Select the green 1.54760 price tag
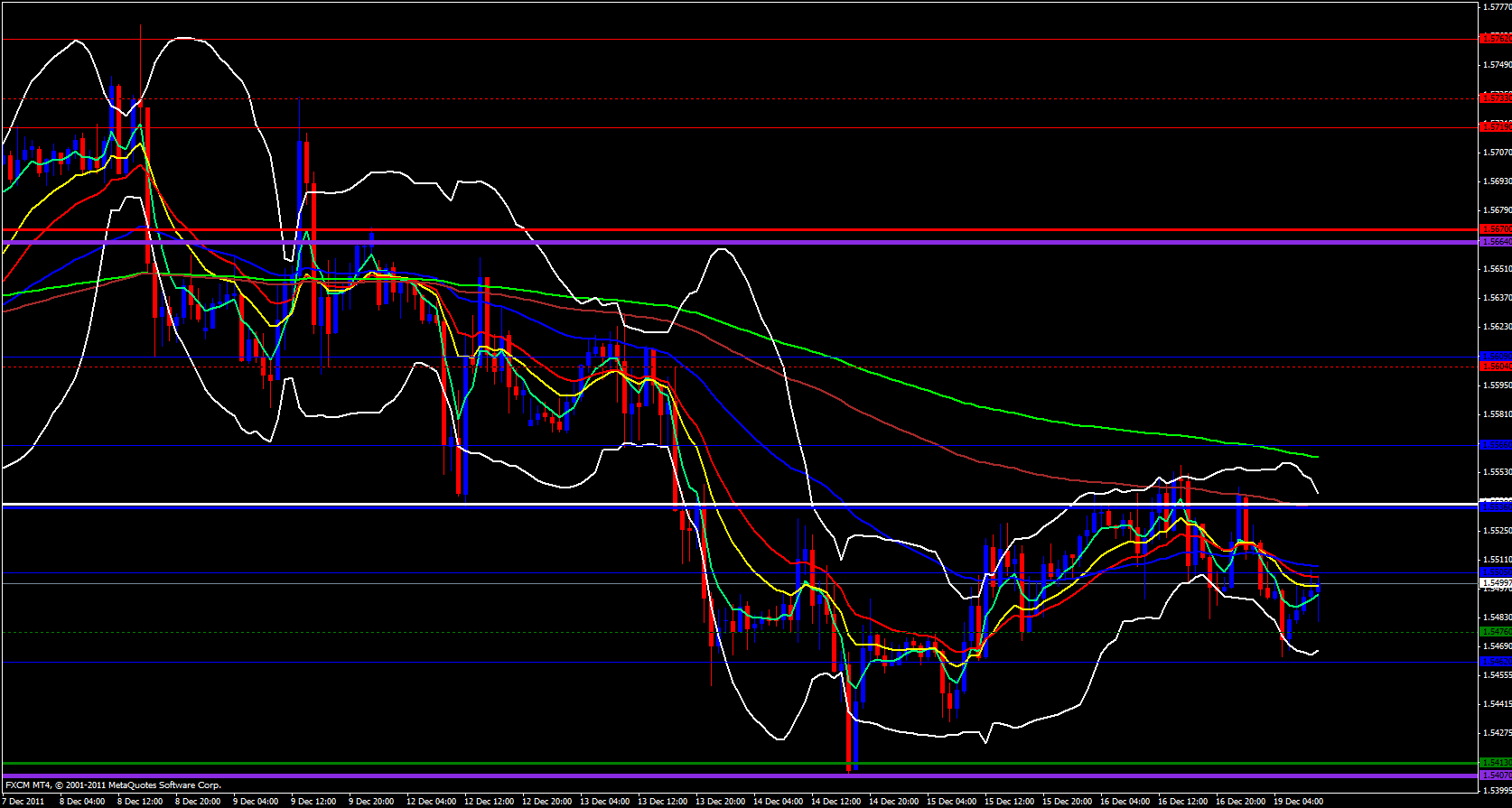This screenshot has height=808, width=1512. [x=1495, y=631]
